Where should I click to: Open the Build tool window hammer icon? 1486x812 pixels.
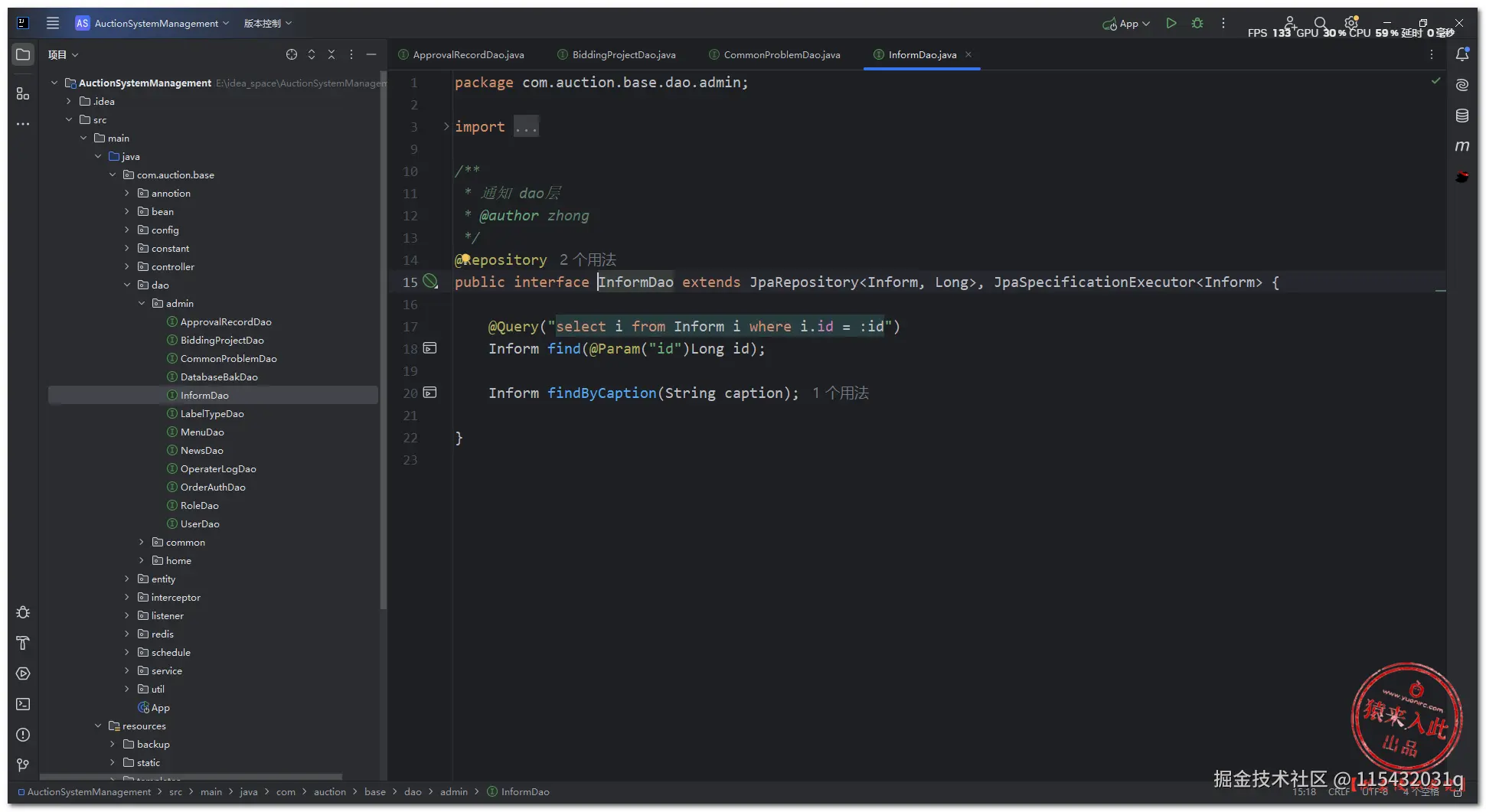click(23, 643)
